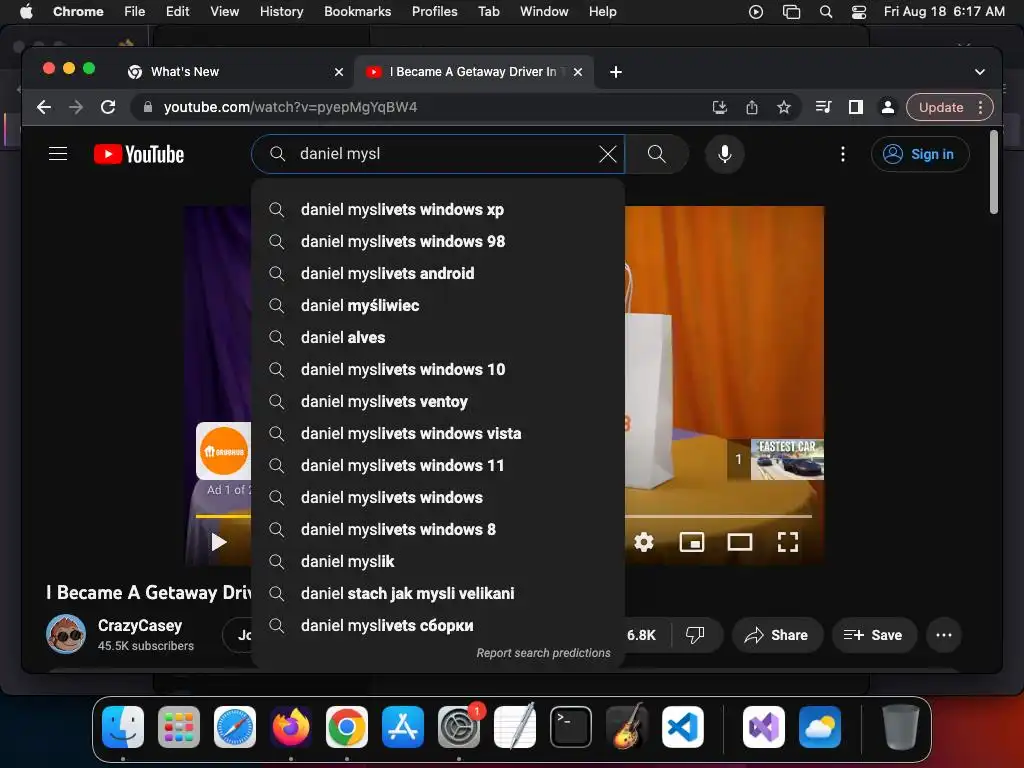
Task: Enable miniplayer mode
Action: point(692,542)
